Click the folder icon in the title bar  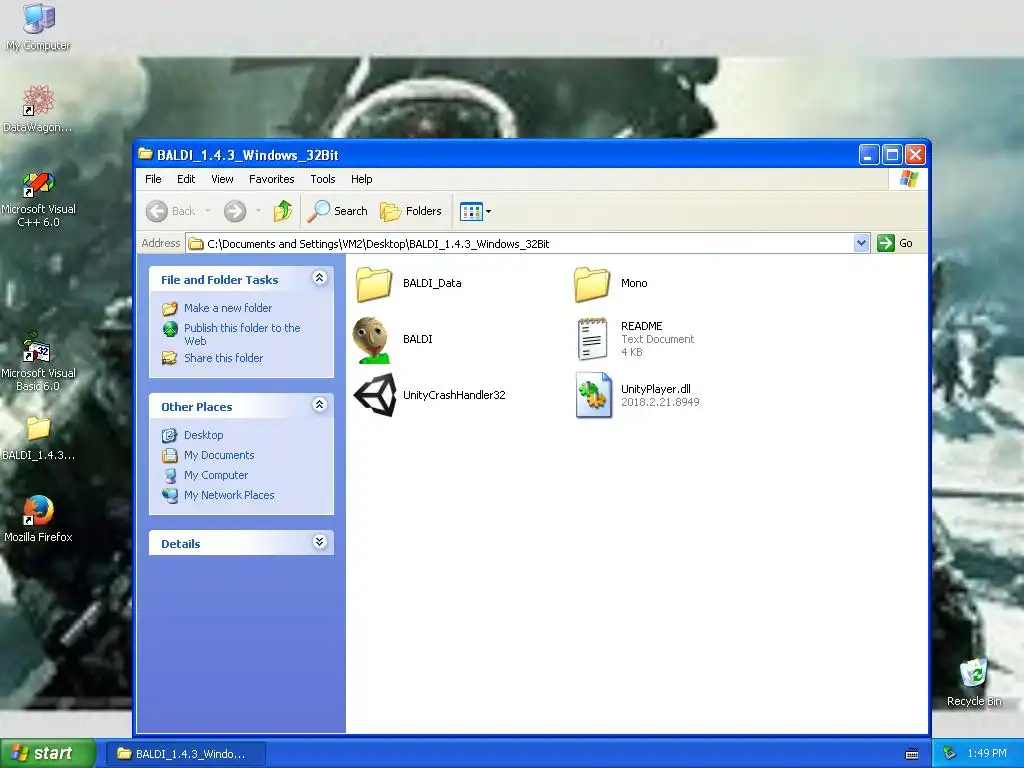146,154
